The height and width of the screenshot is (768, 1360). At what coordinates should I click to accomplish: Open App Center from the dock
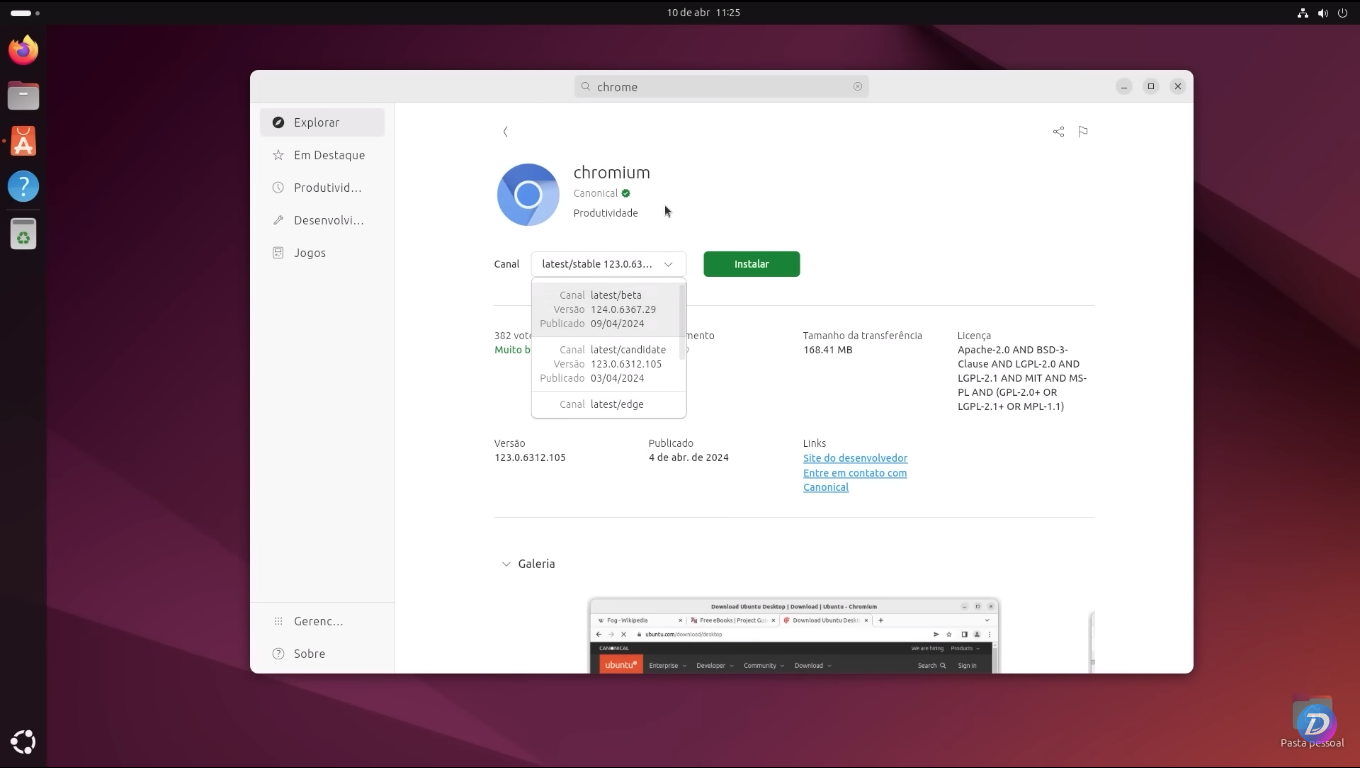click(x=23, y=141)
